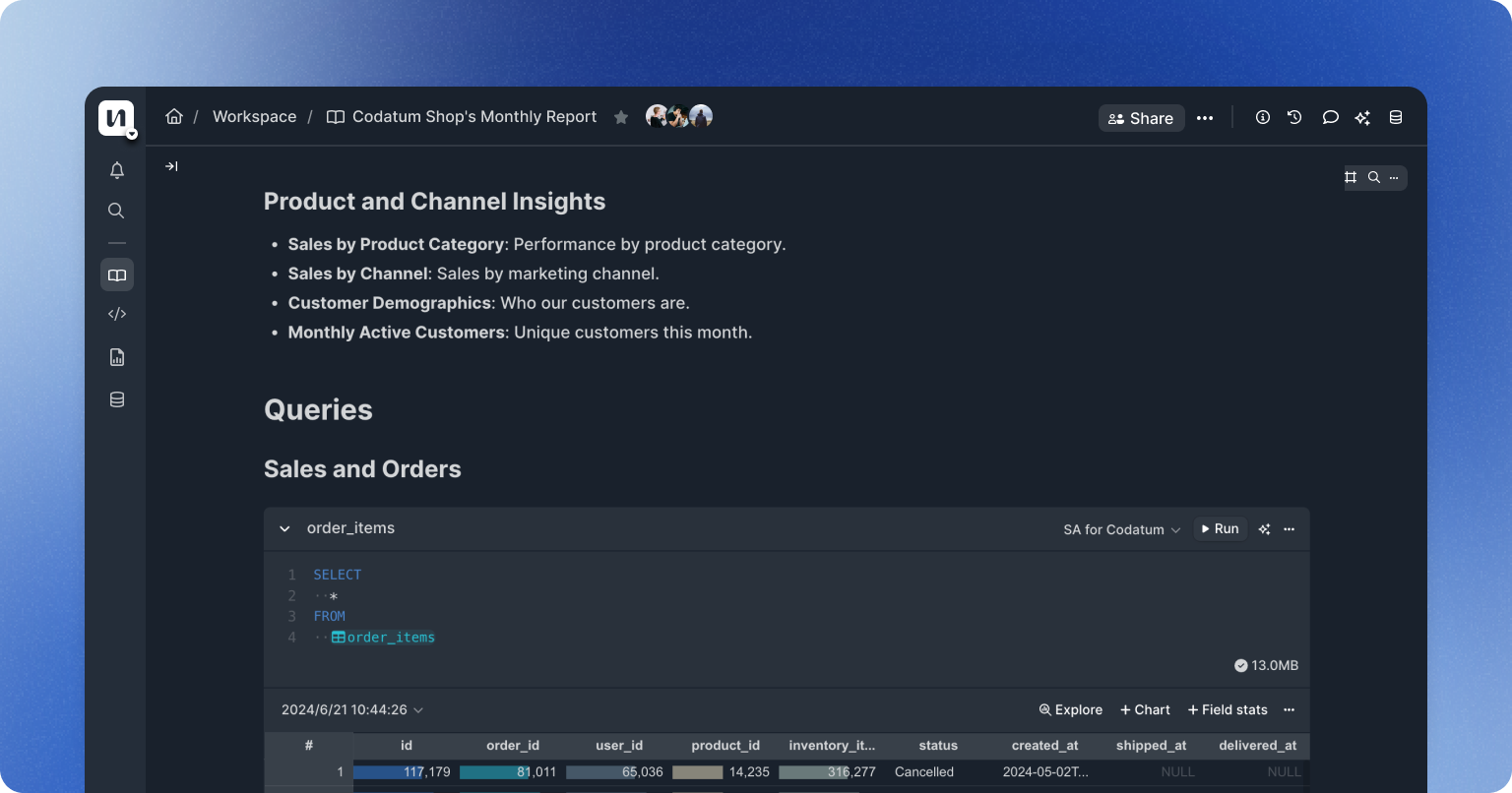Collapse the order_items query block
1512x793 pixels.
point(284,528)
